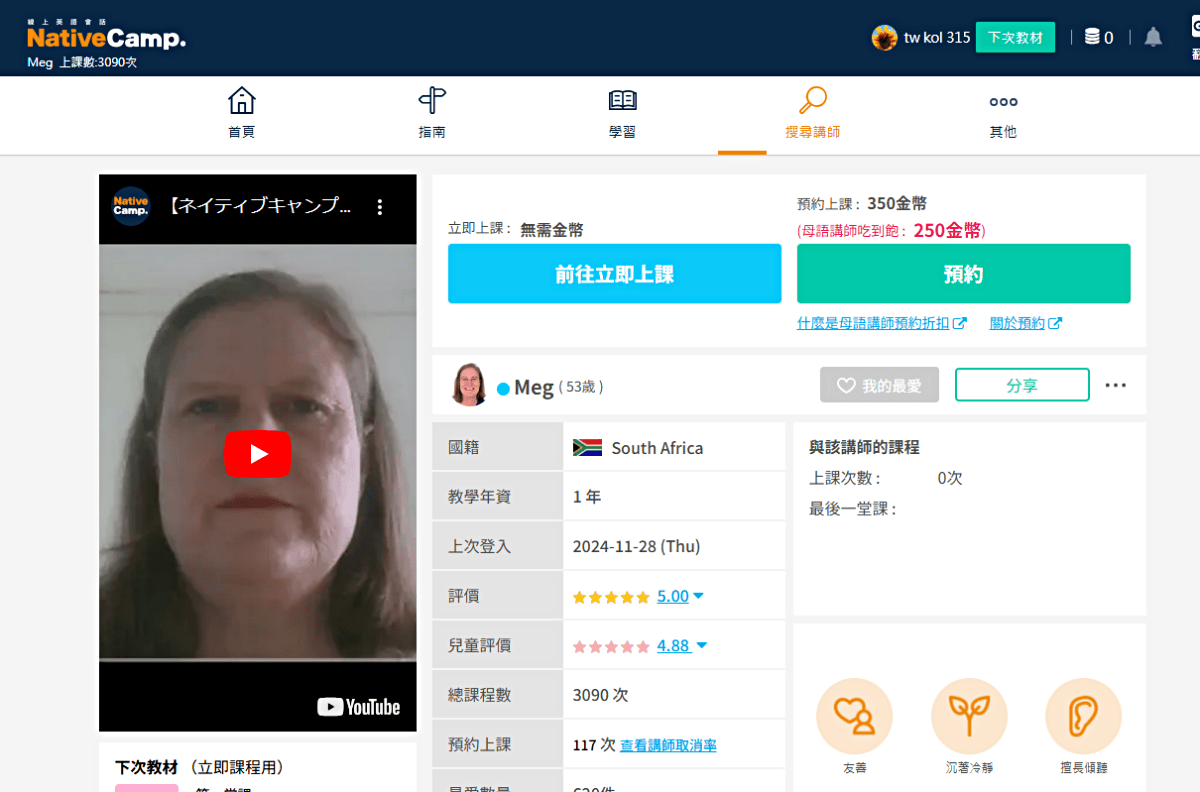
Task: Click the 1 年 teaching experience value
Action: coord(587,497)
